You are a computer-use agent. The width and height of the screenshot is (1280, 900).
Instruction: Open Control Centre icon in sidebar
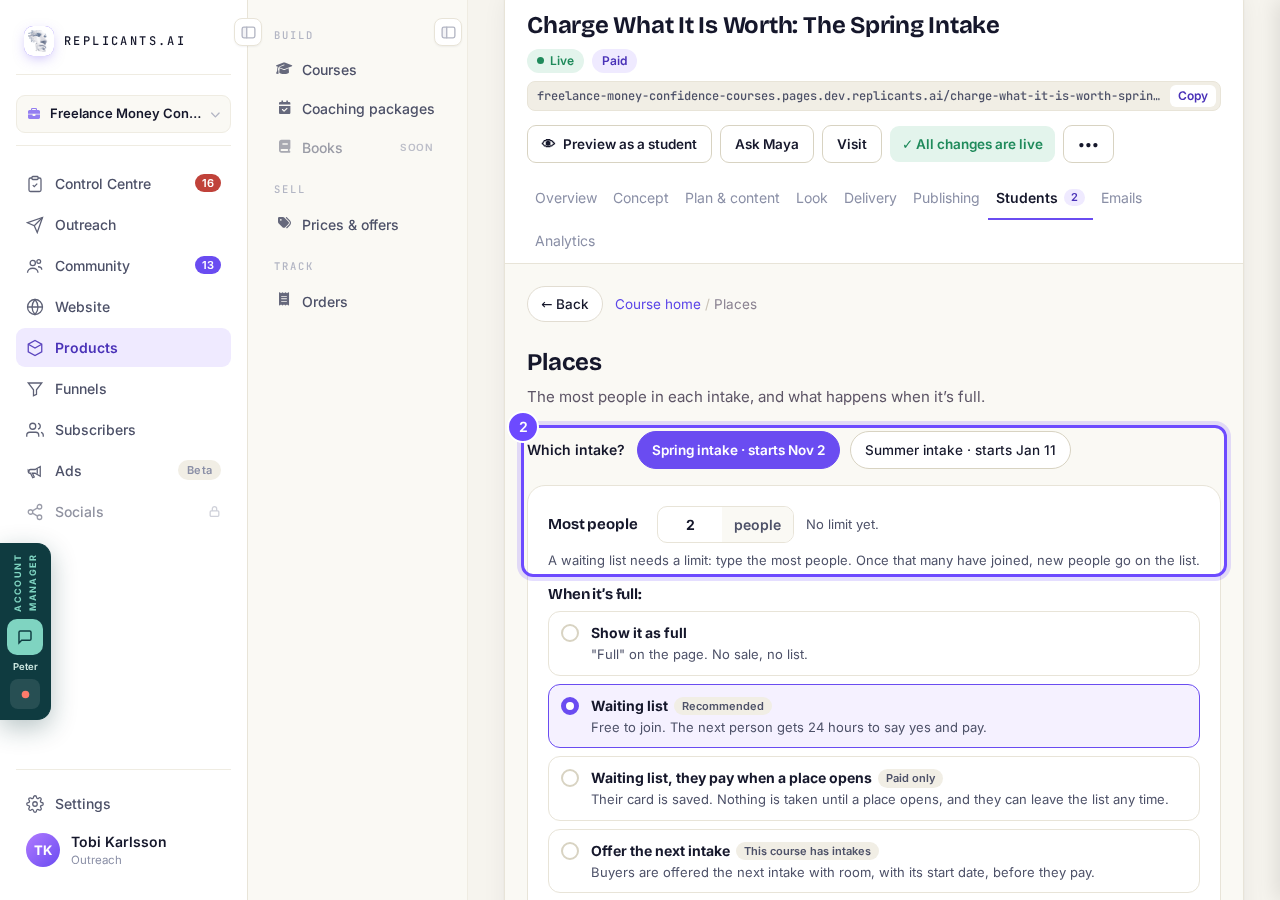pyautogui.click(x=35, y=184)
